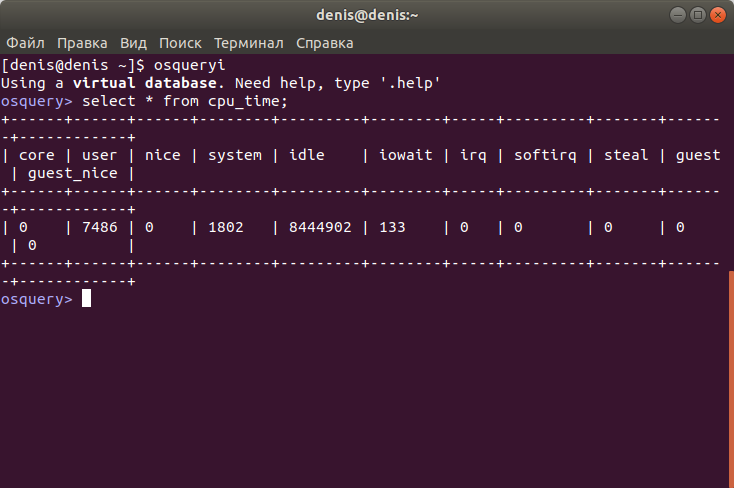The height and width of the screenshot is (488, 734).
Task: Open the Терминал menu
Action: point(249,43)
